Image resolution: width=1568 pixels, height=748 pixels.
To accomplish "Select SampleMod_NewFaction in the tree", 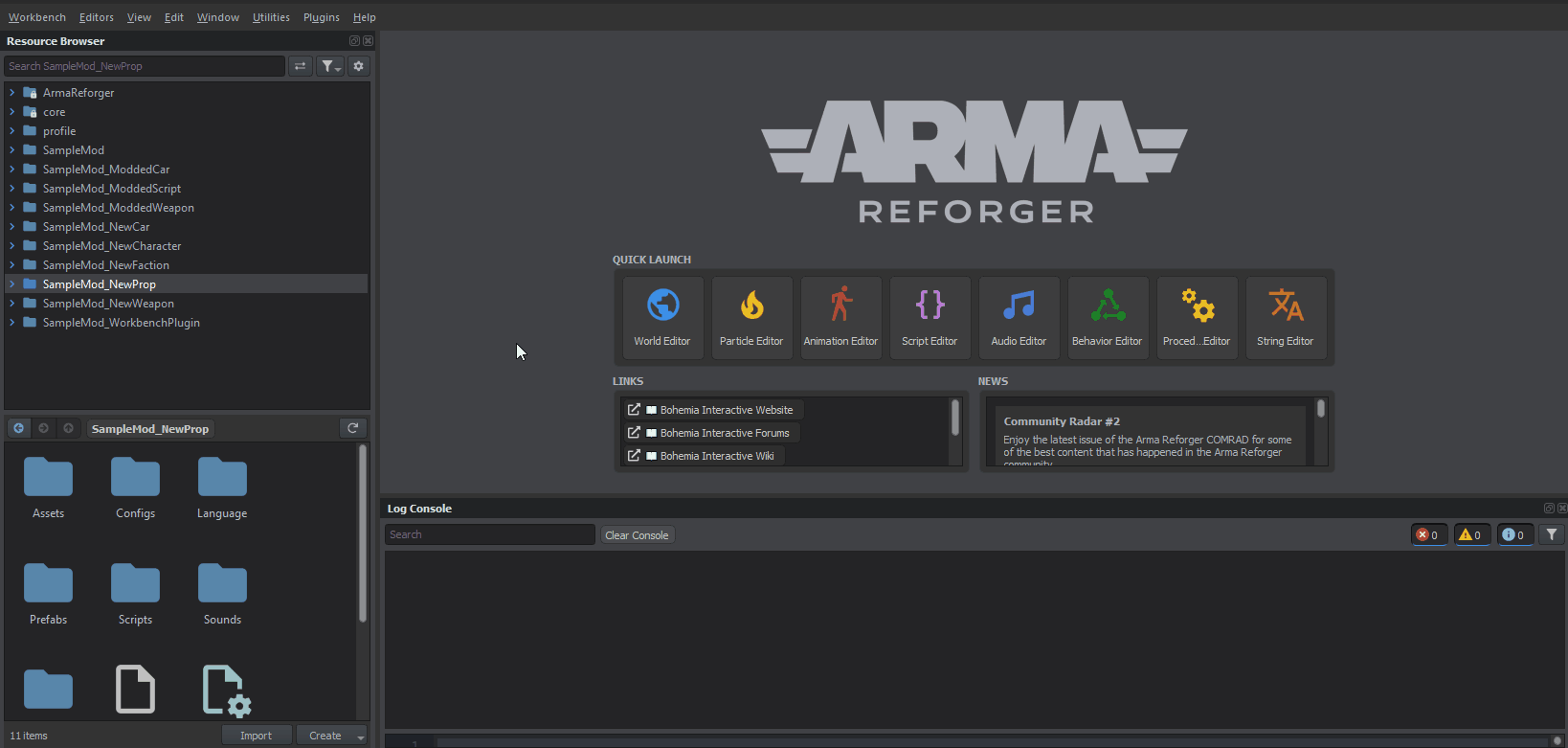I will coord(105,265).
